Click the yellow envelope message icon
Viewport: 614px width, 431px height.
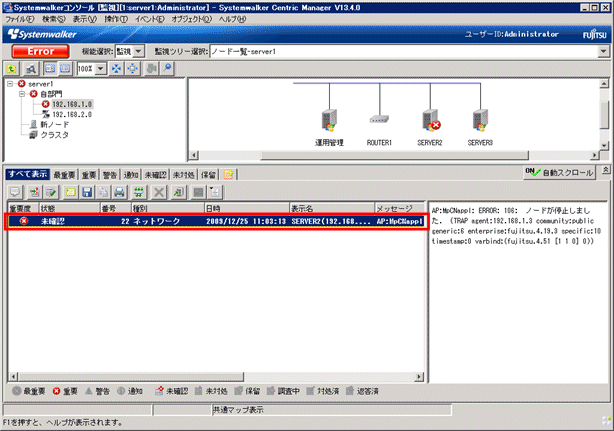click(x=70, y=192)
